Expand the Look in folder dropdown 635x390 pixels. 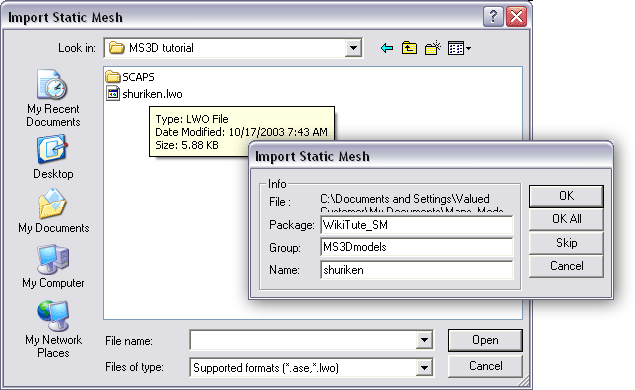[x=353, y=48]
